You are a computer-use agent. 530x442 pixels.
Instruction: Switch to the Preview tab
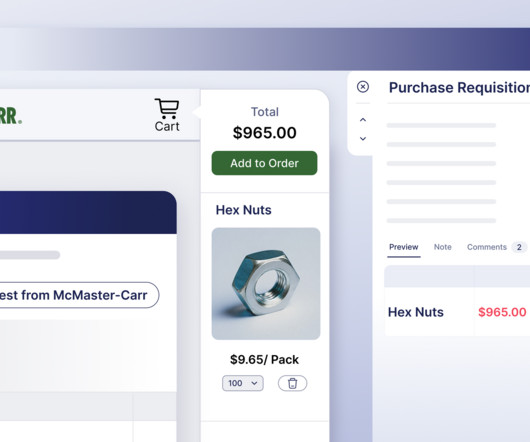pos(404,247)
